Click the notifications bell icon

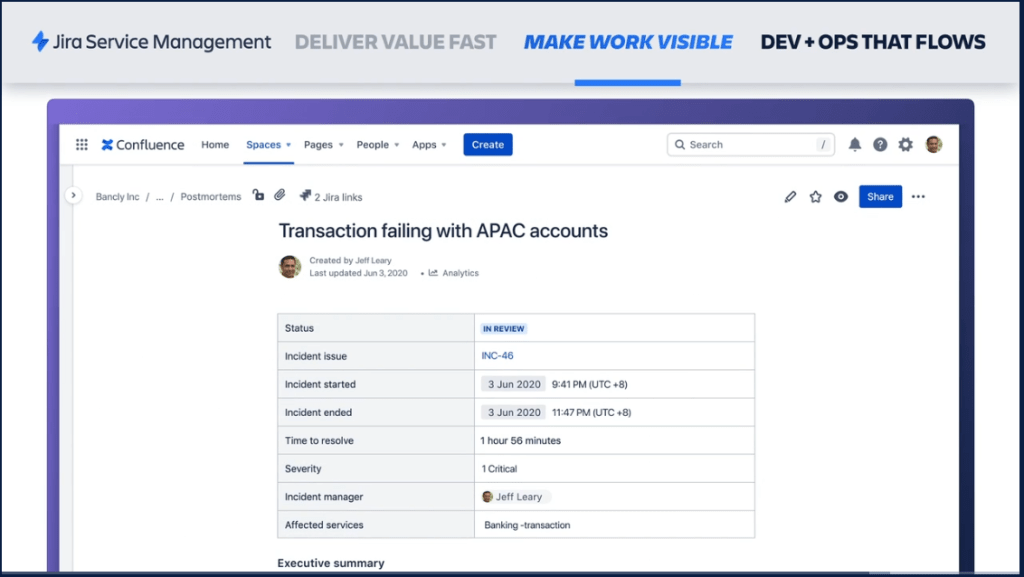(855, 145)
